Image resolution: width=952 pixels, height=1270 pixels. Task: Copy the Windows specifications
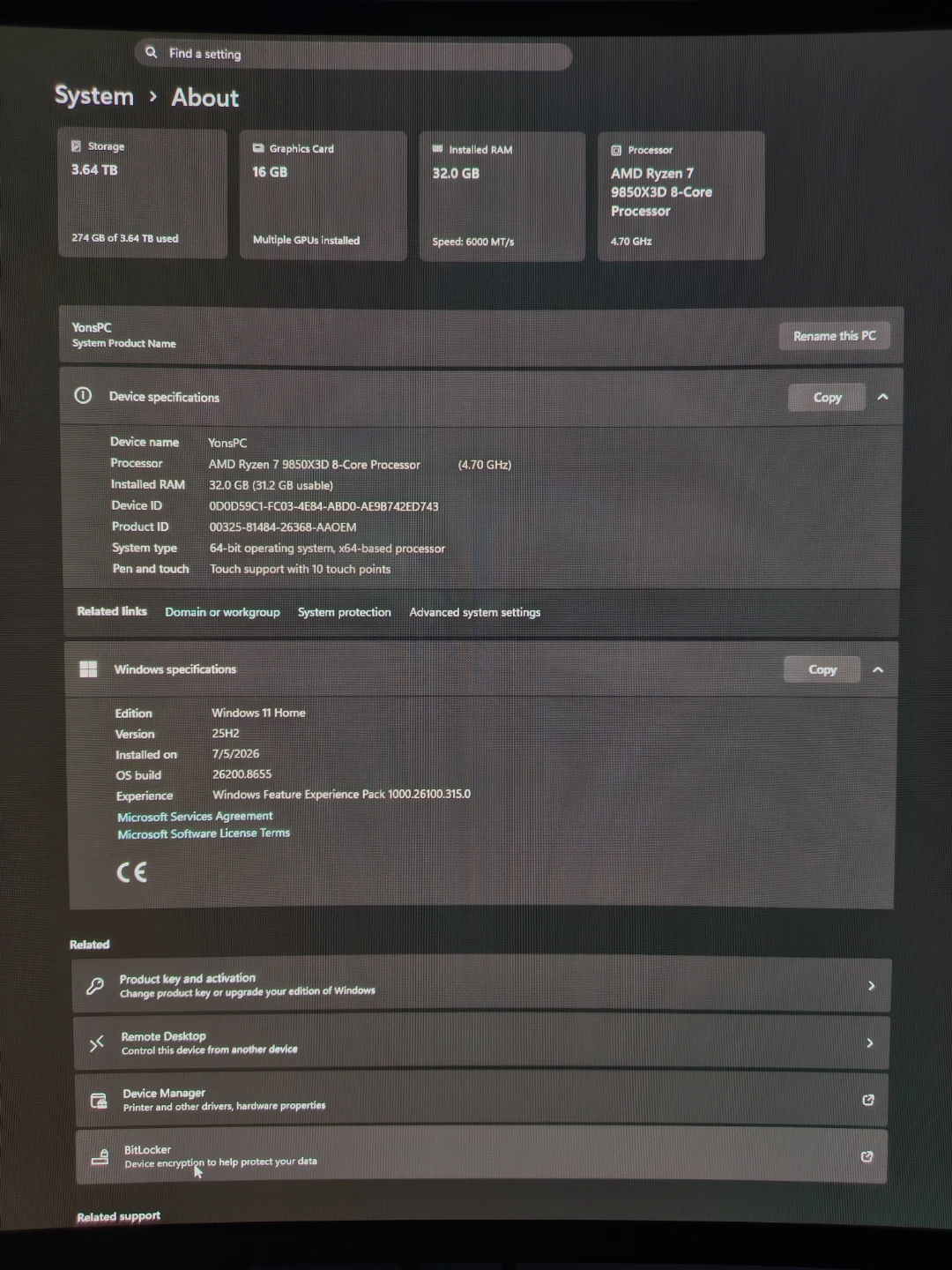coord(822,669)
